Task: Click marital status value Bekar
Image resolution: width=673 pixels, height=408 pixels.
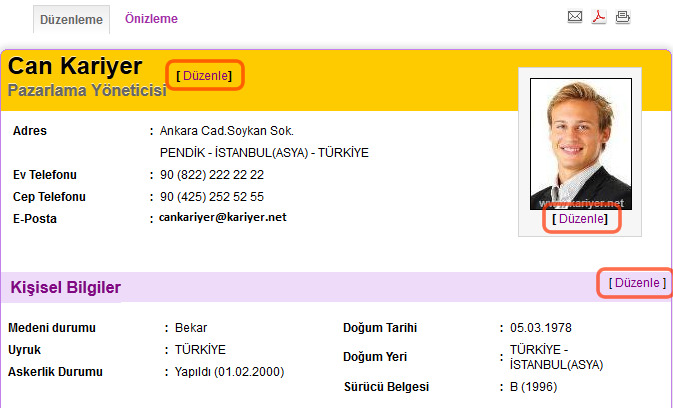Action: click(191, 328)
